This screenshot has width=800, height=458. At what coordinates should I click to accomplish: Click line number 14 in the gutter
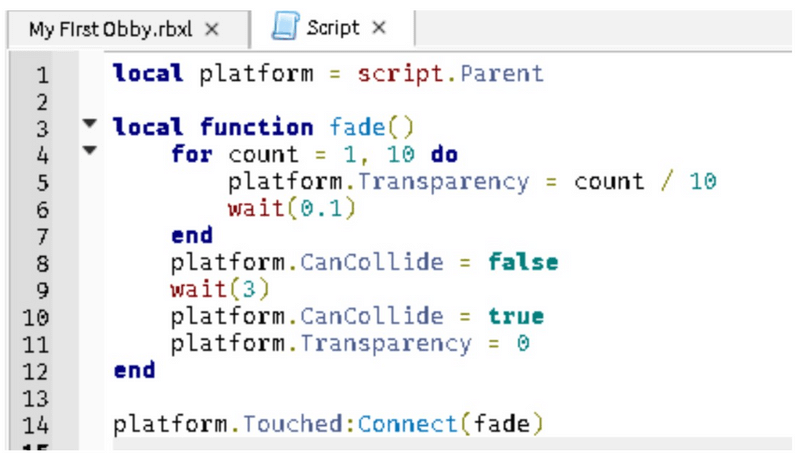click(x=36, y=425)
